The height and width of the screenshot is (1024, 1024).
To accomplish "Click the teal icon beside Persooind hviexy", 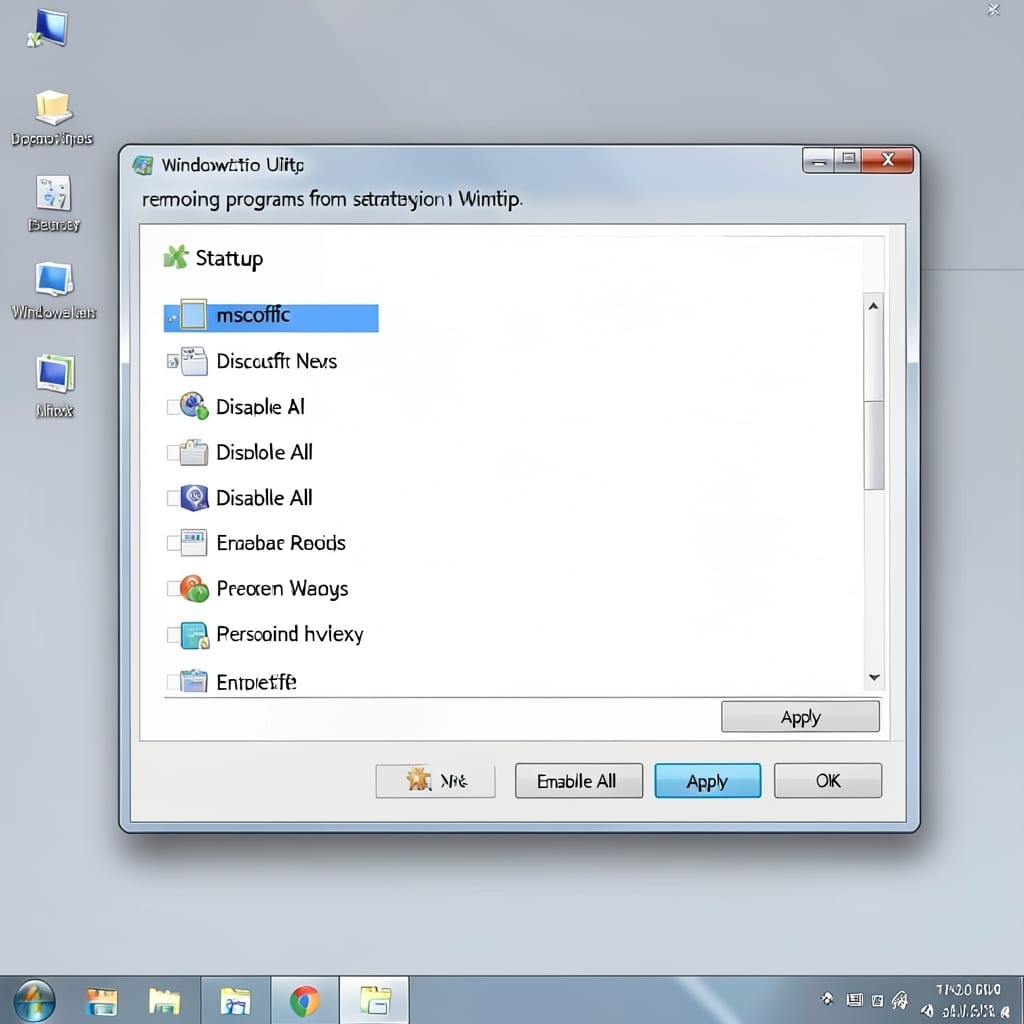I will [194, 635].
